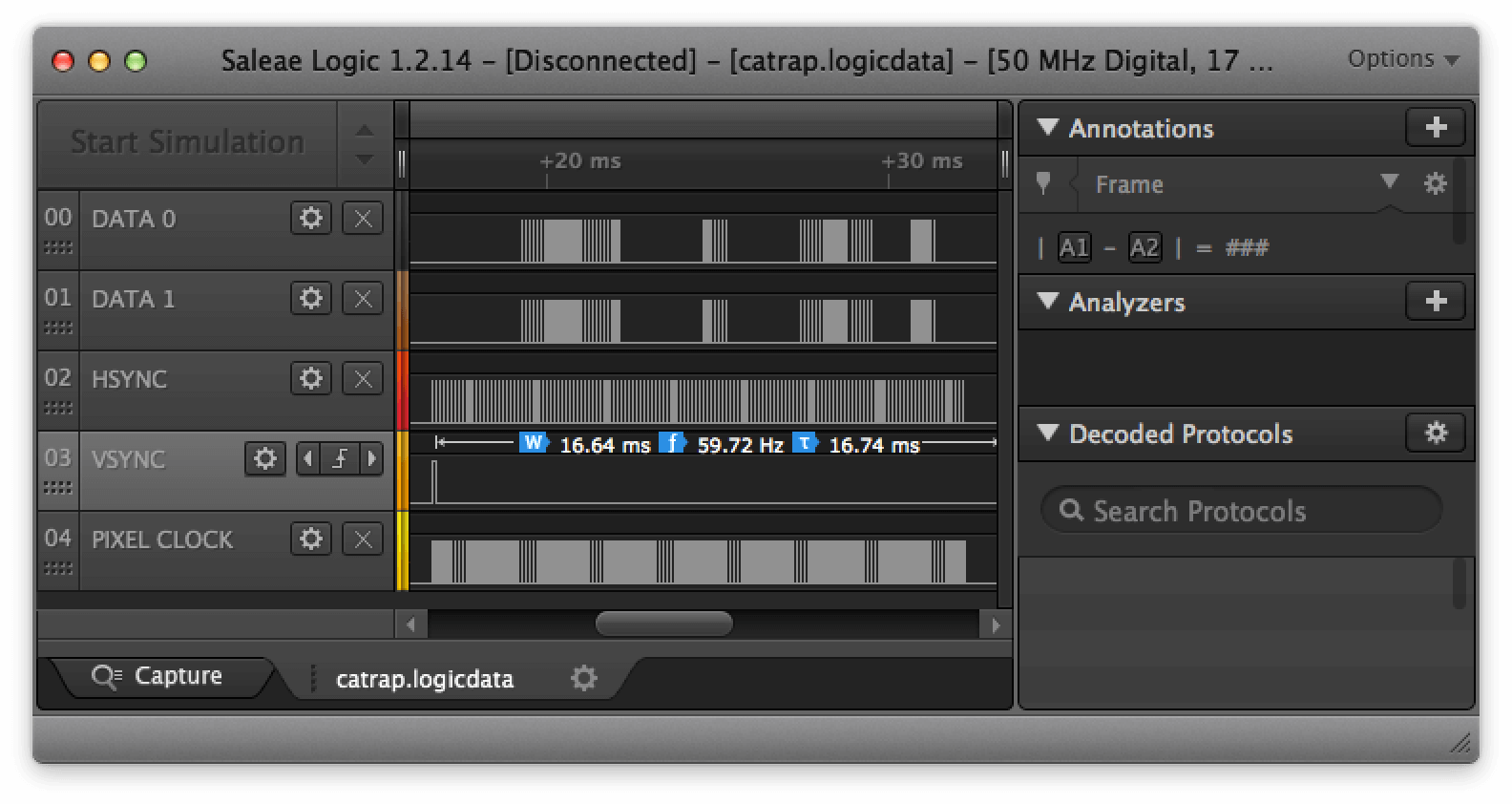Click the green zoom window button

(x=136, y=61)
